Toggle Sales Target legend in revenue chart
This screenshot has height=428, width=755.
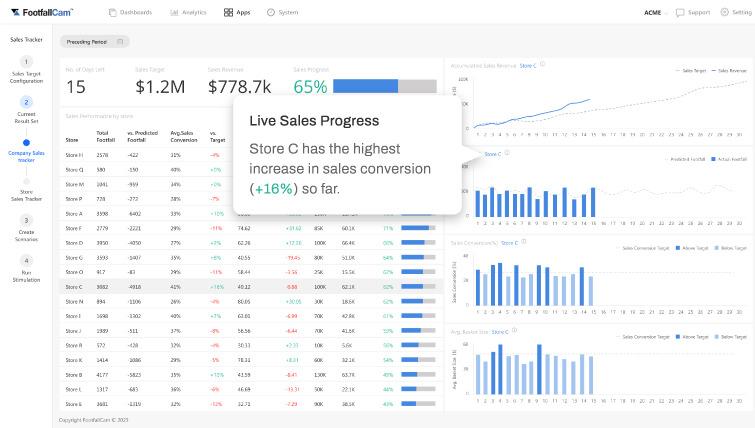pos(690,71)
